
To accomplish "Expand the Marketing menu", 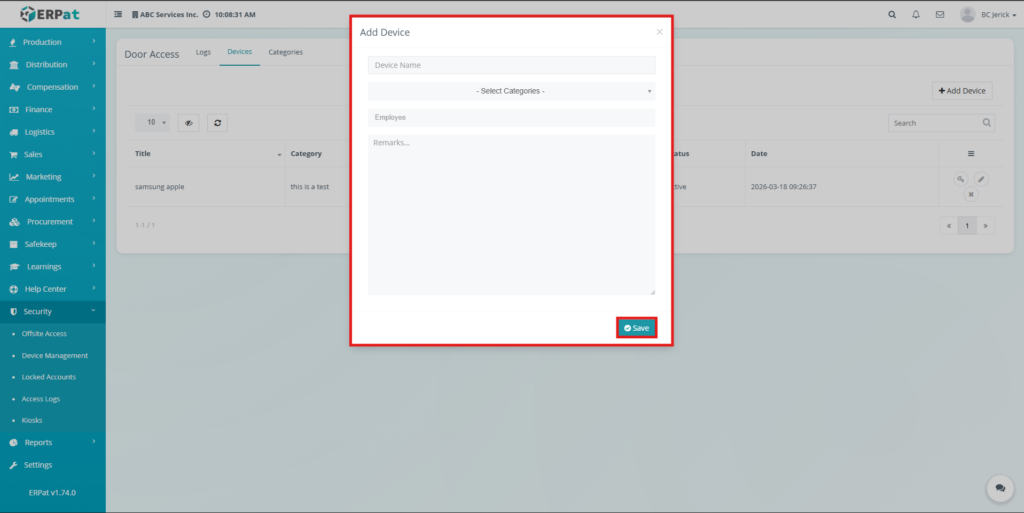I will (52, 177).
